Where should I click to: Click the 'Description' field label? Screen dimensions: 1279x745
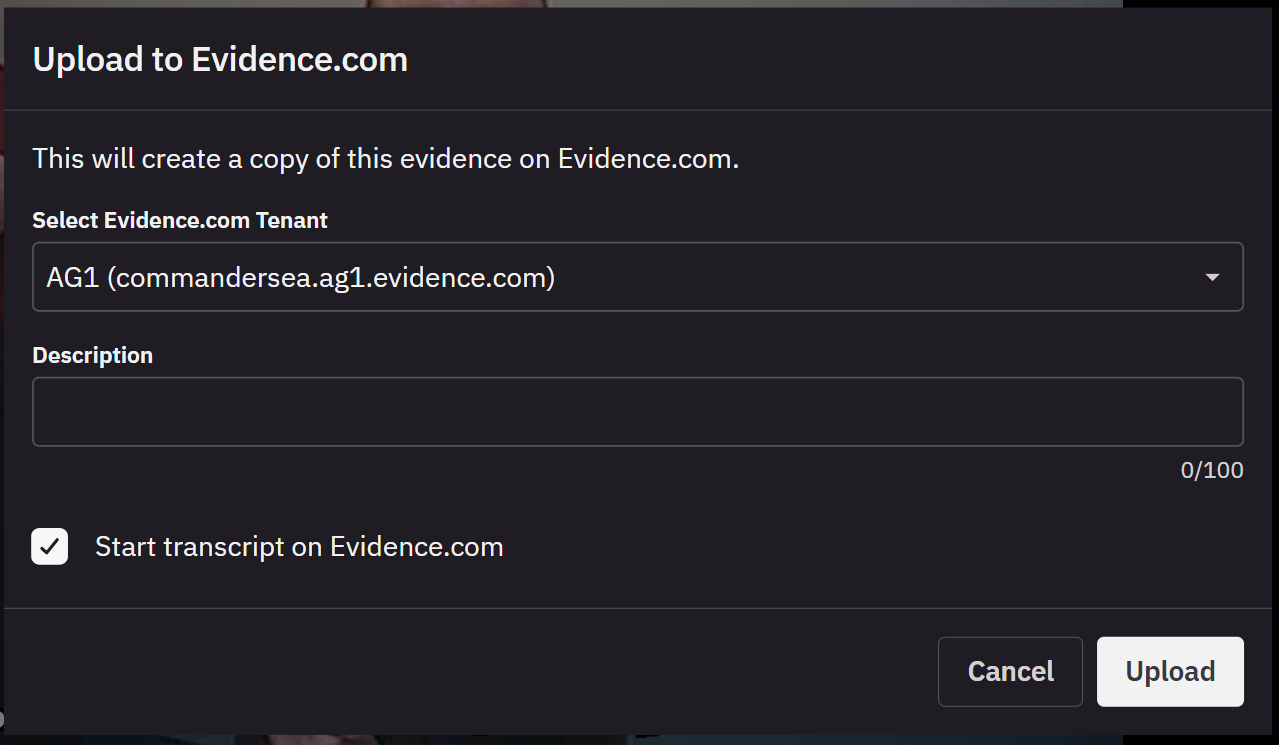coord(93,356)
